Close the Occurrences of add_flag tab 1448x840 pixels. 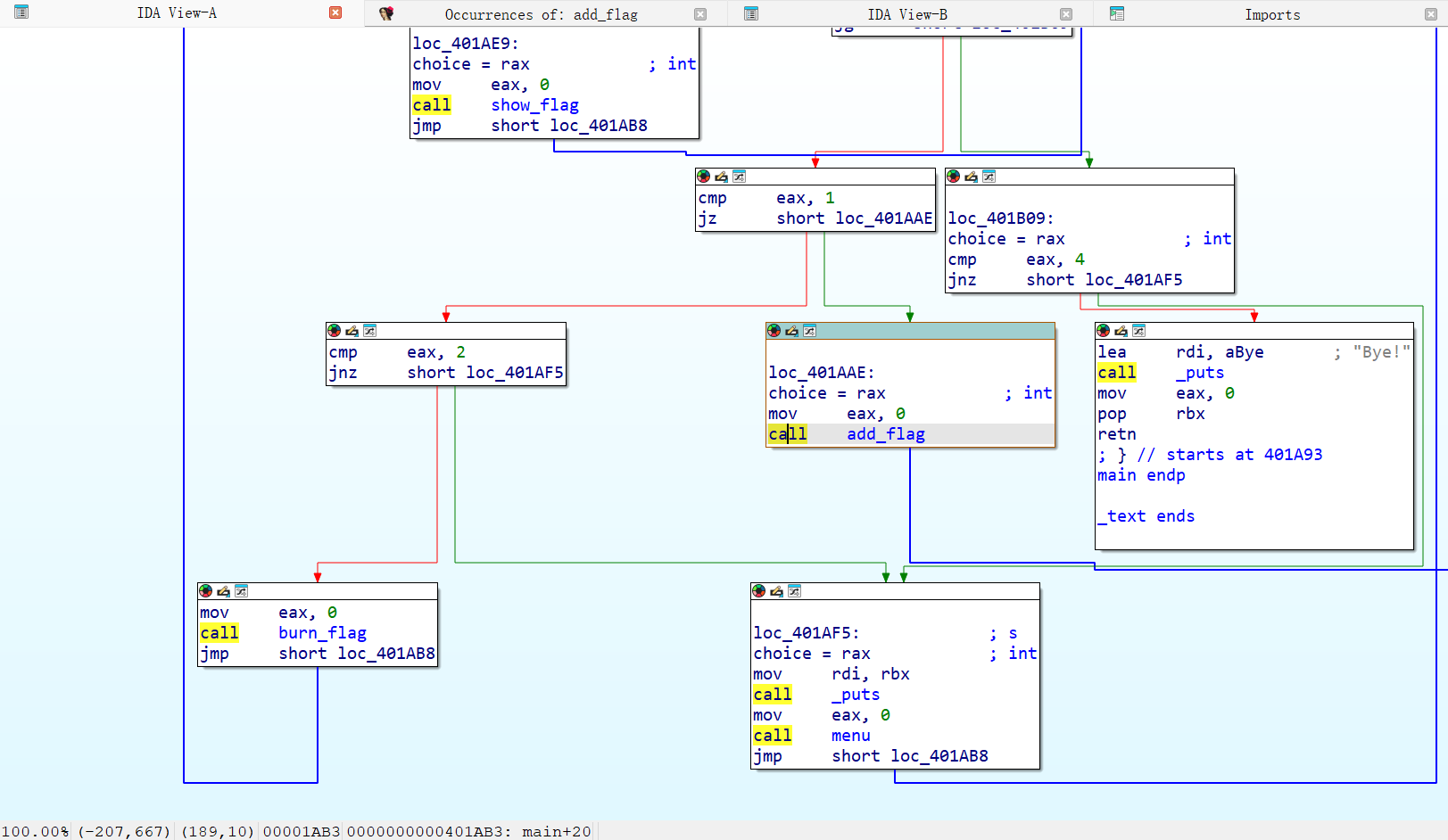tap(700, 14)
